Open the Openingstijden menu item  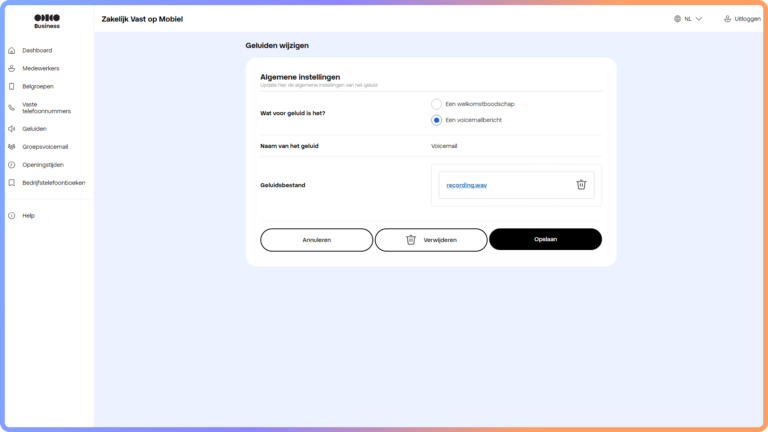[43, 165]
